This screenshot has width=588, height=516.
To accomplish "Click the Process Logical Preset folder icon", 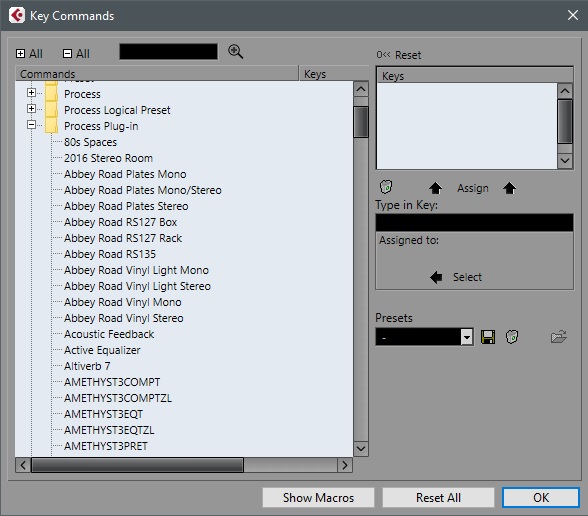I will pos(51,110).
